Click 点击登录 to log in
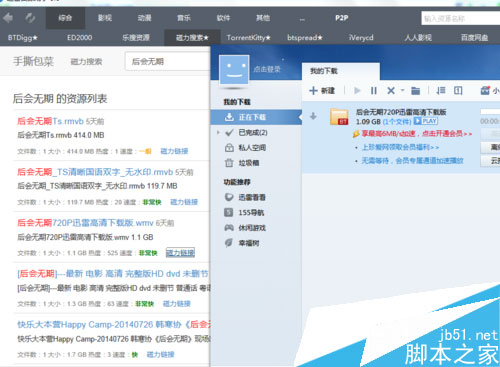Viewport: 500px width, 367px height. tap(267, 69)
